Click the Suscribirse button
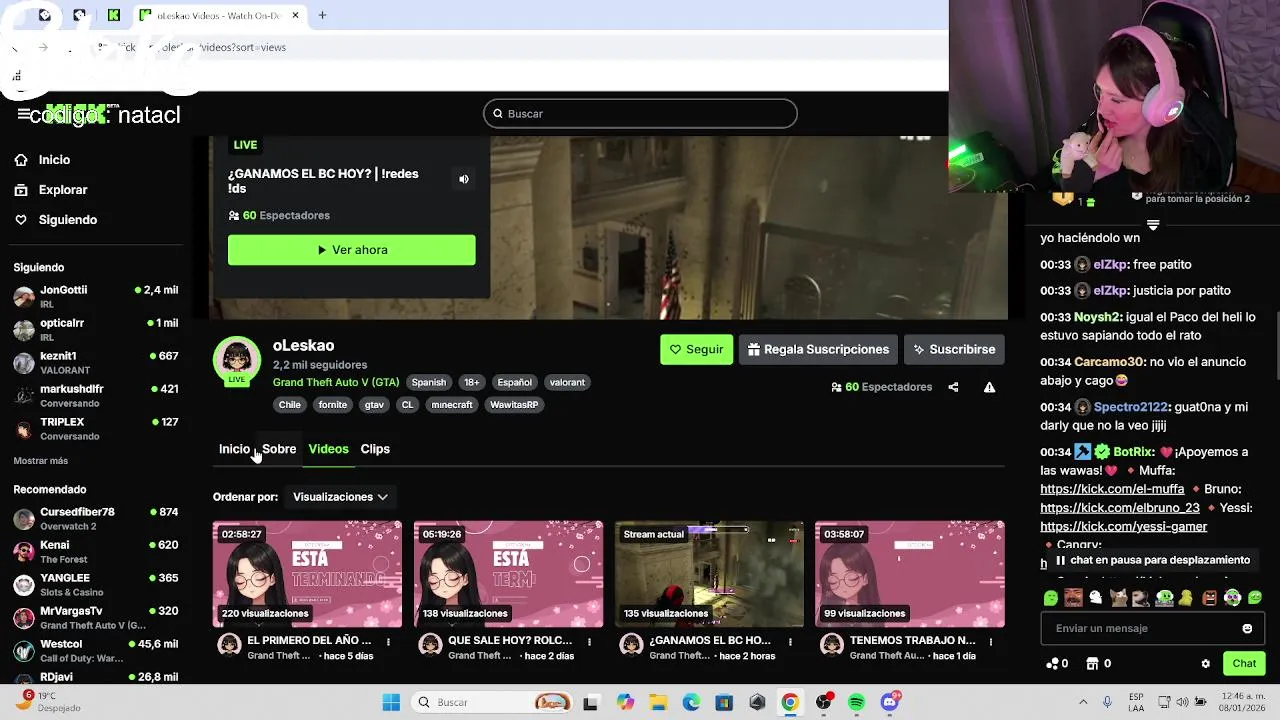 click(954, 349)
